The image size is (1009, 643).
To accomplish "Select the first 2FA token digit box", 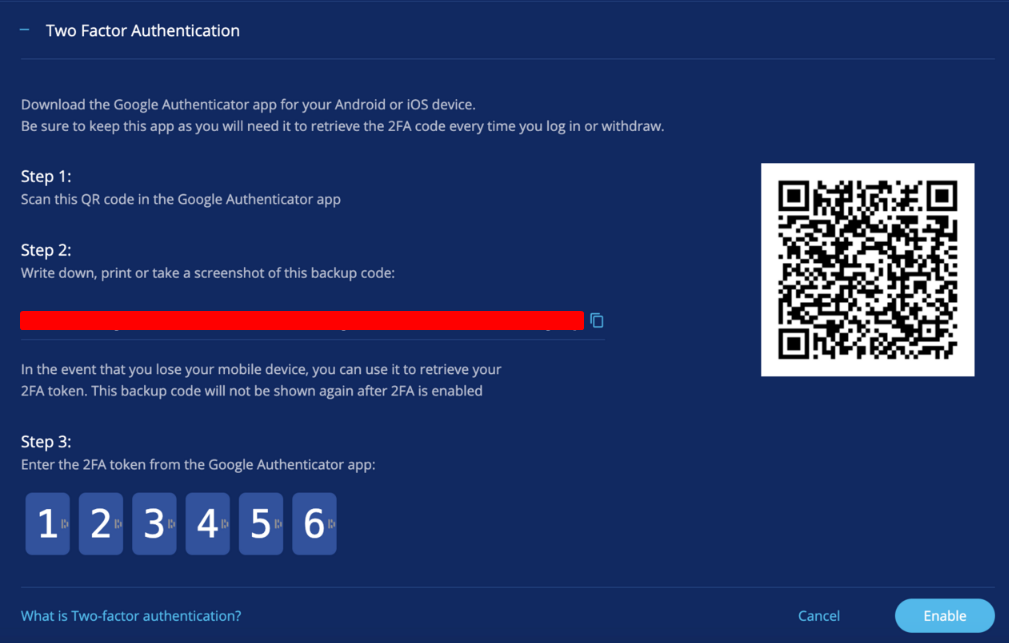I will click(47, 523).
